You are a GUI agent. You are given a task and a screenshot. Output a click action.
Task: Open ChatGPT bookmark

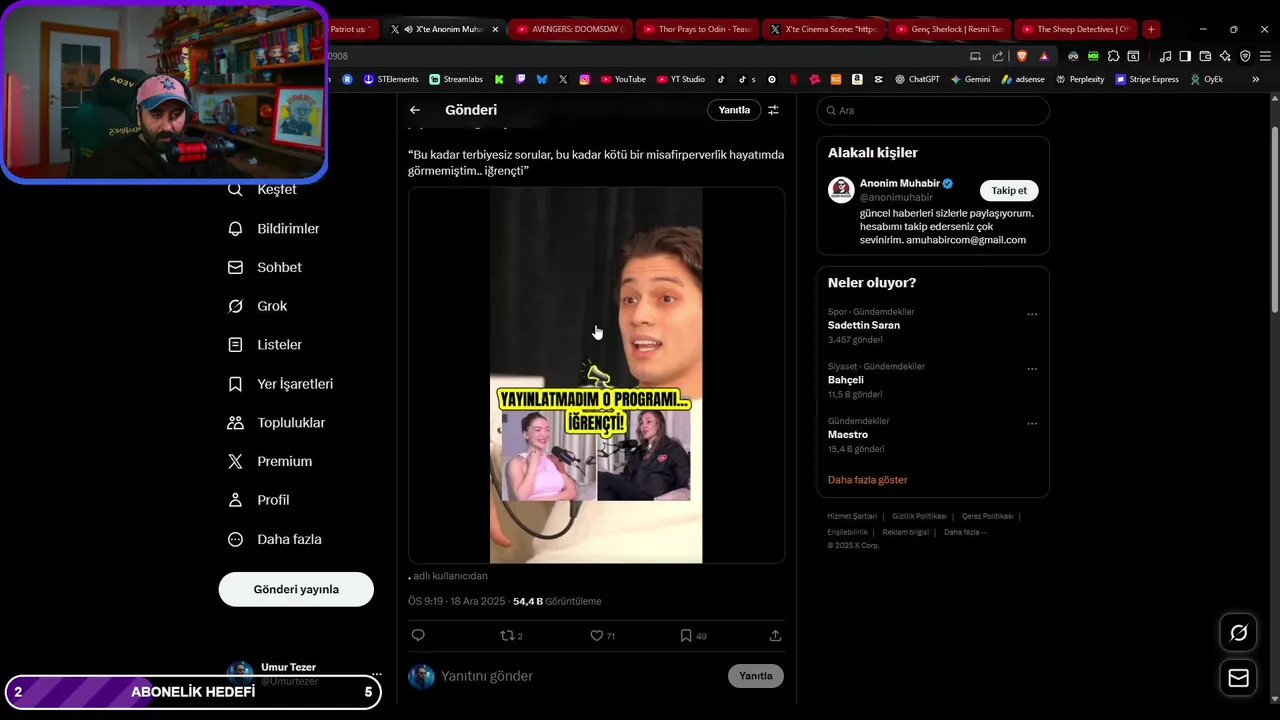coord(918,79)
